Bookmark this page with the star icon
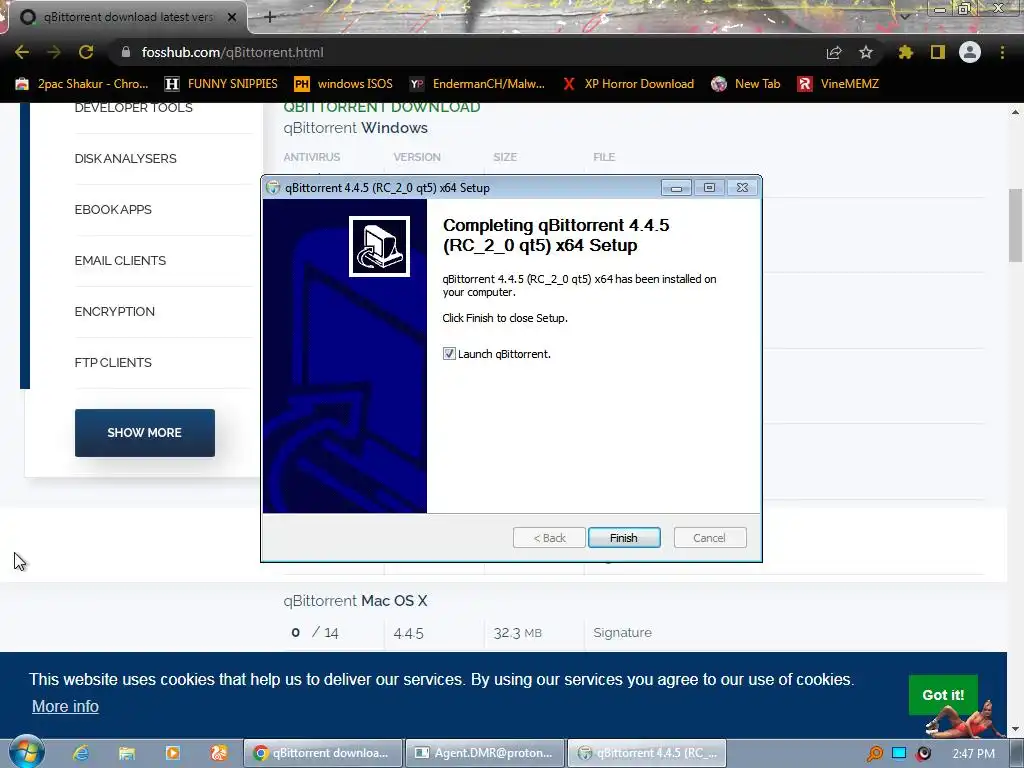The width and height of the screenshot is (1024, 768). [865, 52]
